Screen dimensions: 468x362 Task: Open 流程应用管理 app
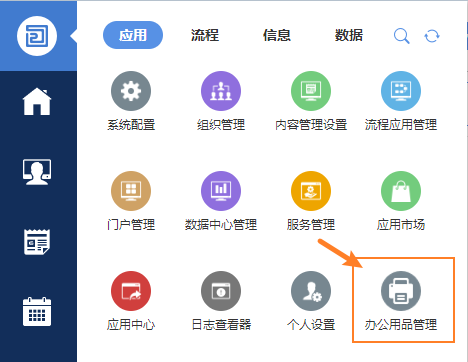401,91
